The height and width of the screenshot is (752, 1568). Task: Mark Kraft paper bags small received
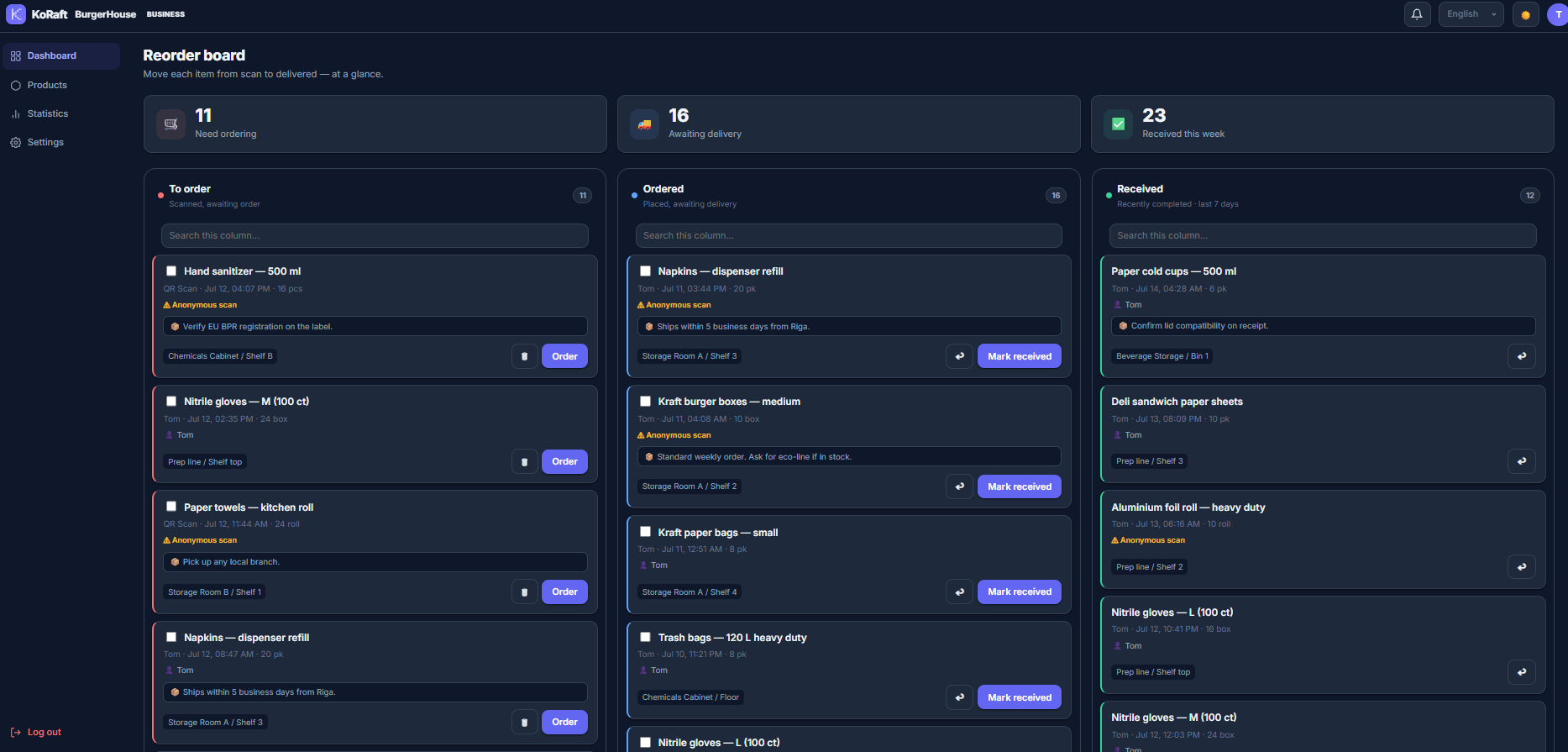click(1020, 592)
